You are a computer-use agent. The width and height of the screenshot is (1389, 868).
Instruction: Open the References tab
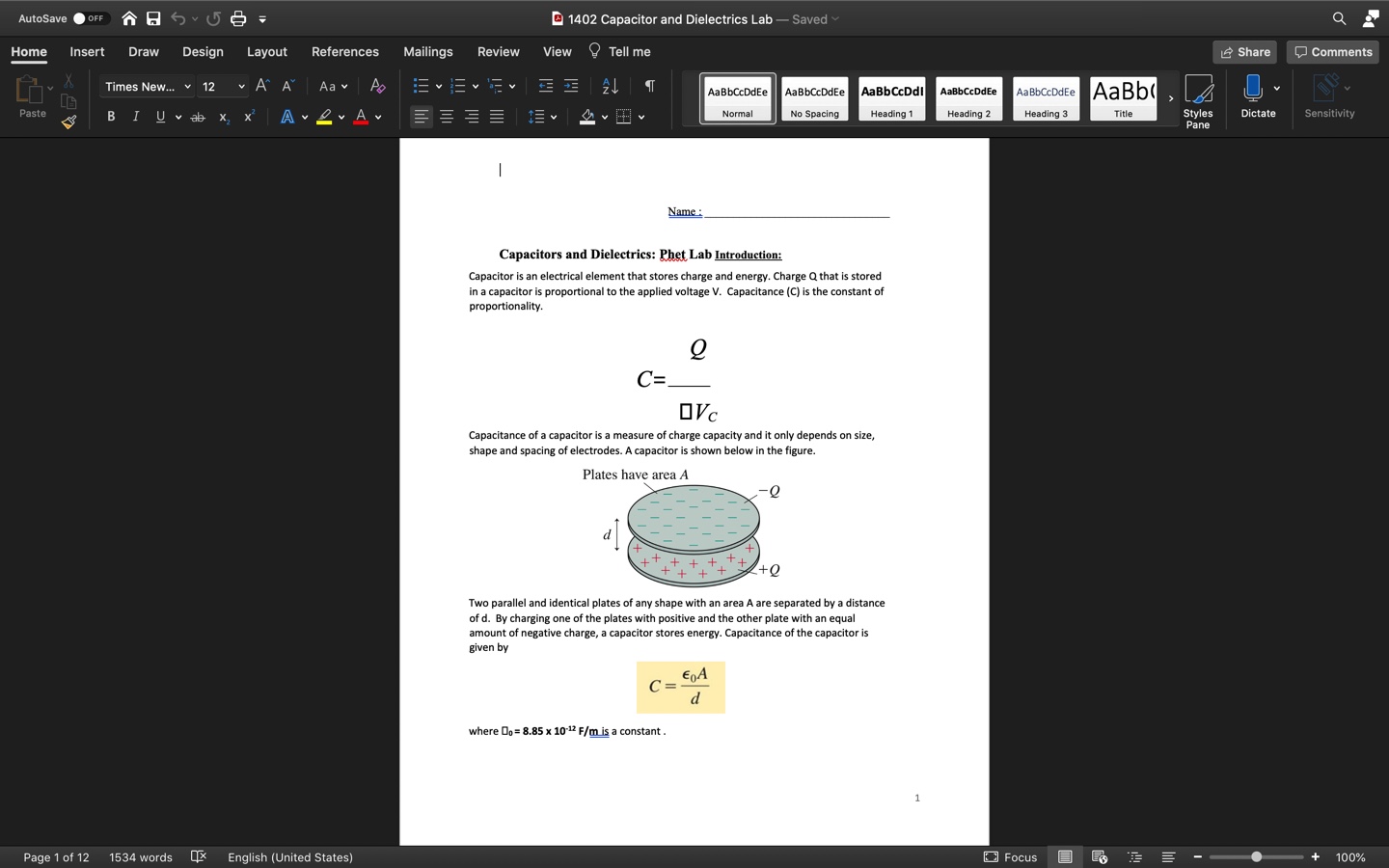coord(344,52)
